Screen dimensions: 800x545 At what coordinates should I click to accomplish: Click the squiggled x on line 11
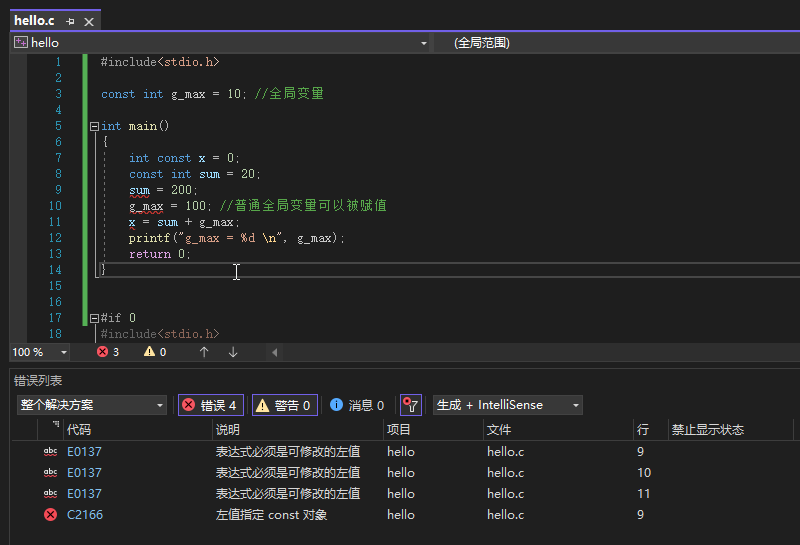coord(132,222)
